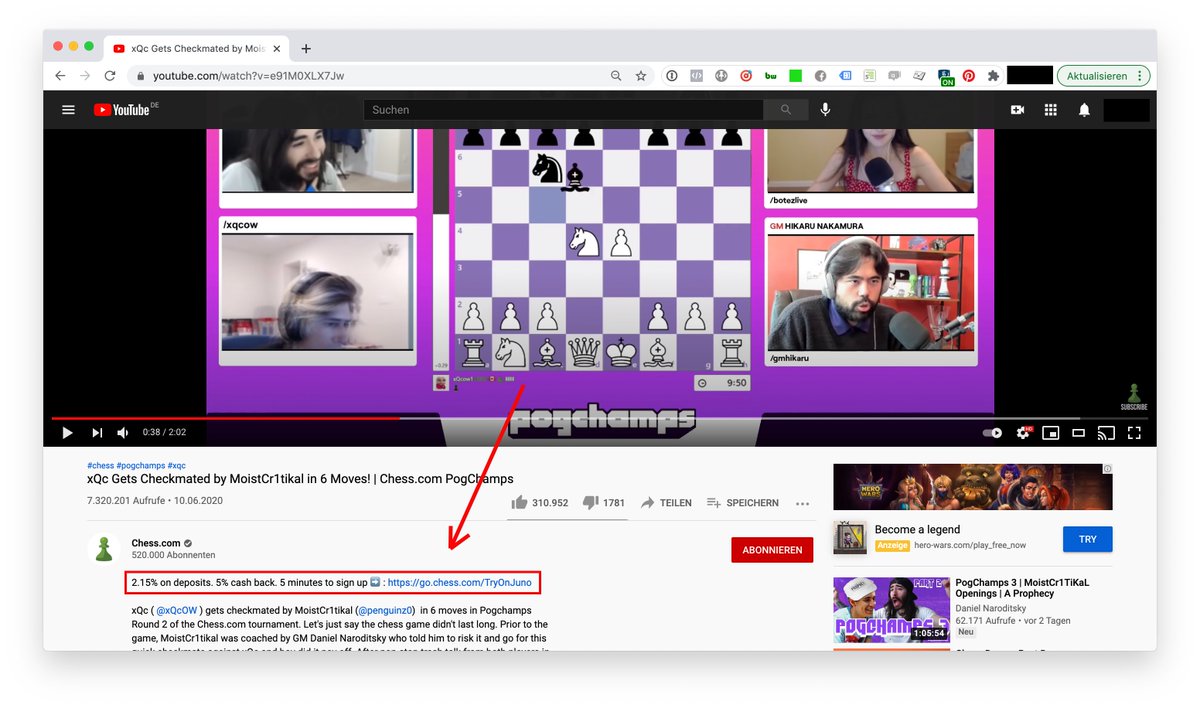Mute the video with the speaker icon
The image size is (1200, 708).
tap(123, 432)
